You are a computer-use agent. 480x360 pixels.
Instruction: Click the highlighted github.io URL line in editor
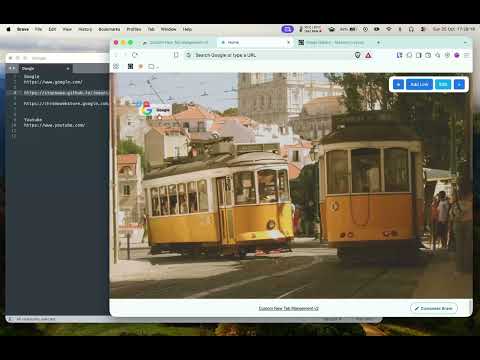click(x=66, y=93)
